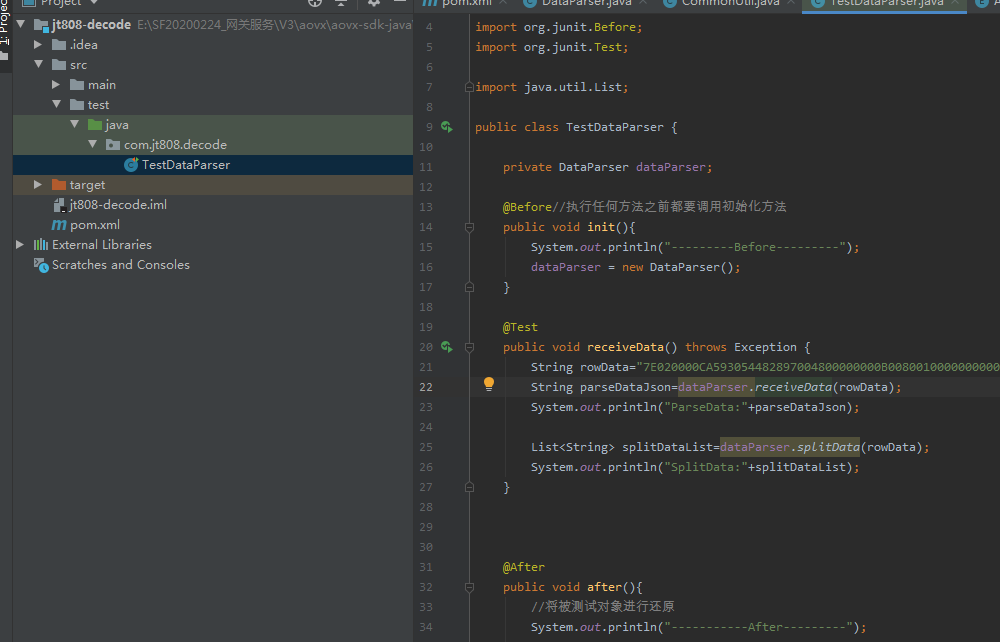The width and height of the screenshot is (1000, 642).
Task: Switch to DataParser.java editor tab
Action: [586, 3]
